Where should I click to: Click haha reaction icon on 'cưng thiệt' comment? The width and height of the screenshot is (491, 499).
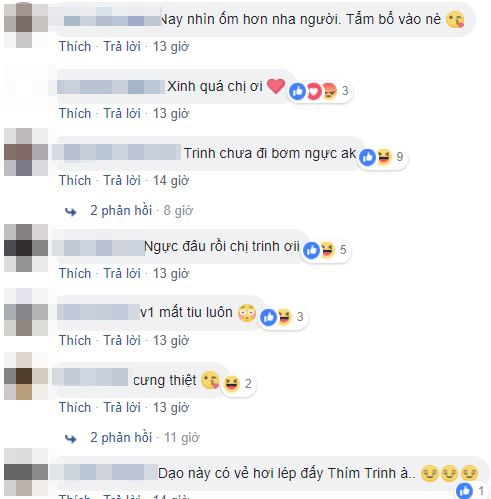point(231,384)
